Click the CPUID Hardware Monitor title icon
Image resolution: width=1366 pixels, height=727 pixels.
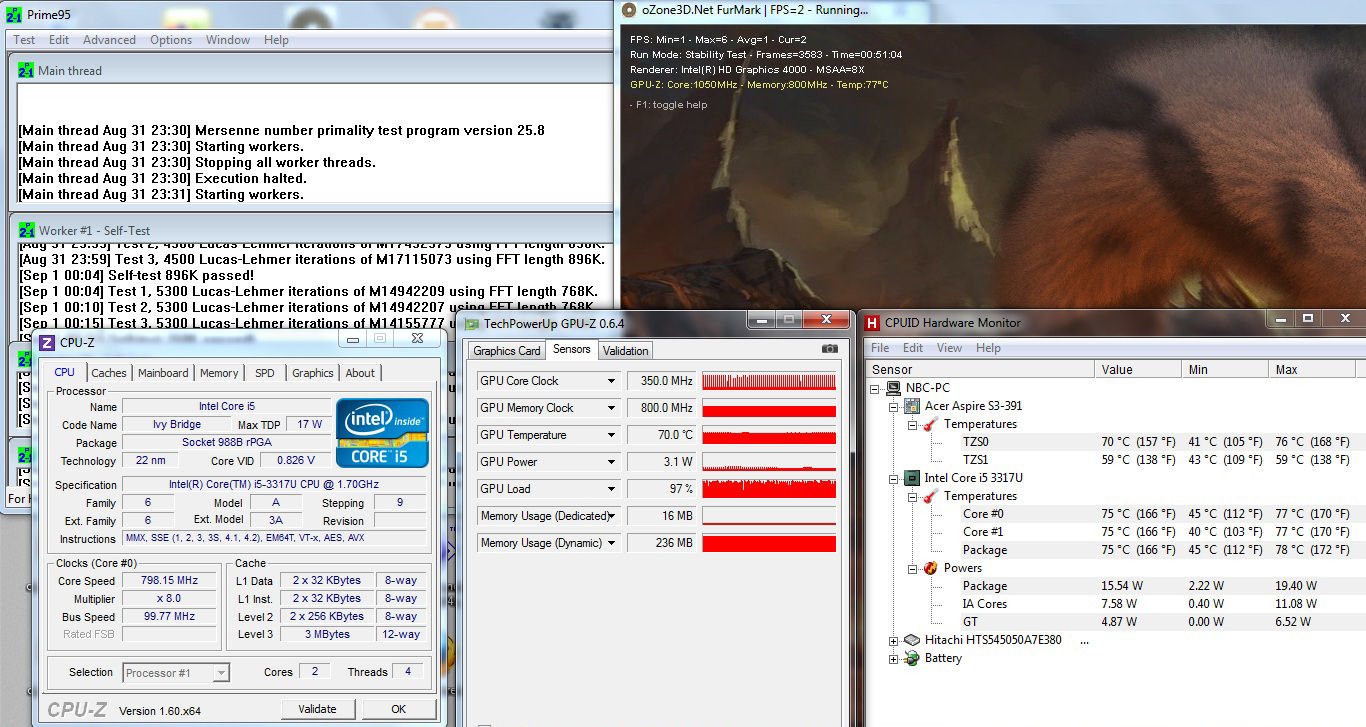(872, 322)
